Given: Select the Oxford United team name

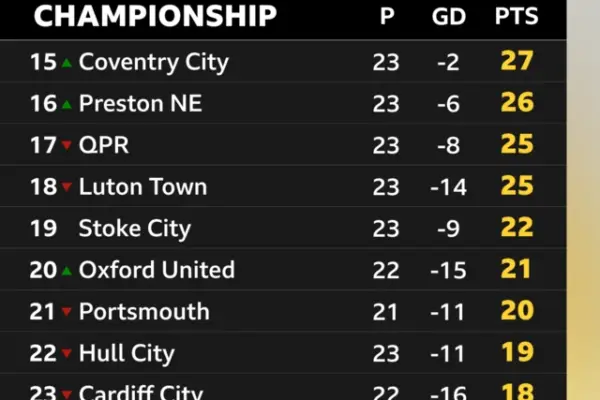Looking at the screenshot, I should (x=157, y=269).
